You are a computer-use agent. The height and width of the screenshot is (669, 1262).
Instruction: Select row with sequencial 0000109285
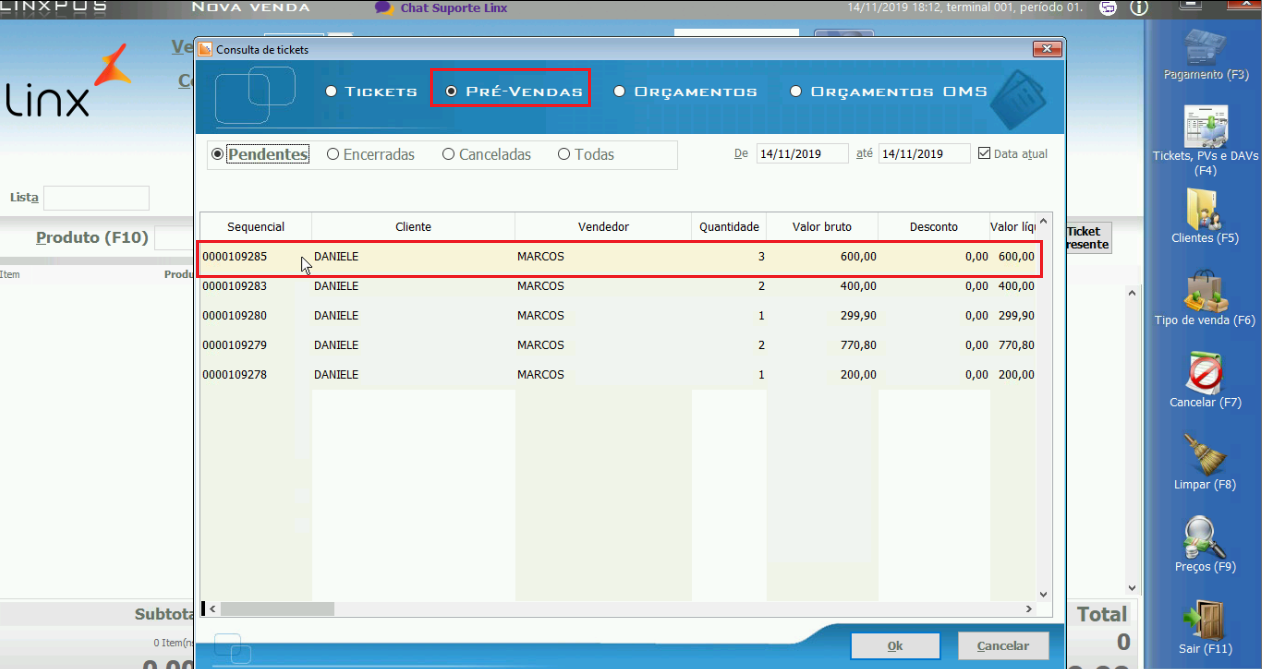618,257
